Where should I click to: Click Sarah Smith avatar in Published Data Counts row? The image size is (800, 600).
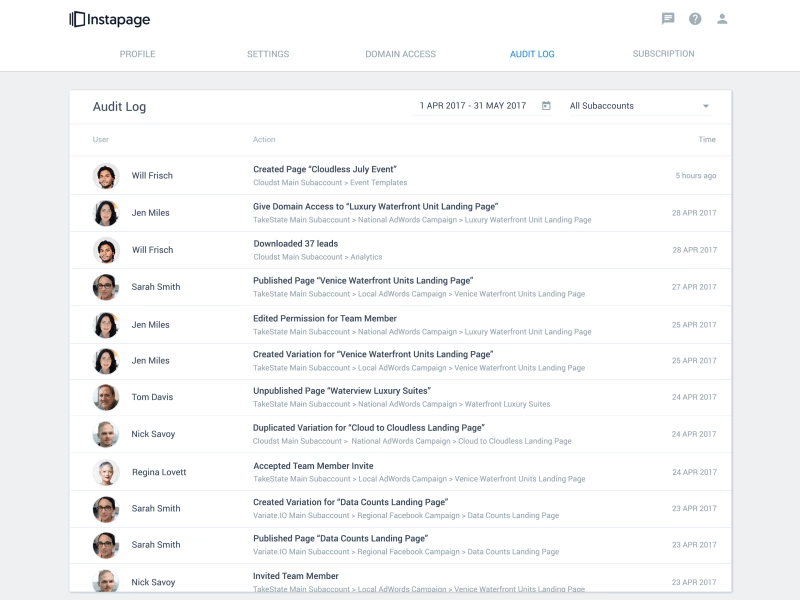pyautogui.click(x=106, y=545)
